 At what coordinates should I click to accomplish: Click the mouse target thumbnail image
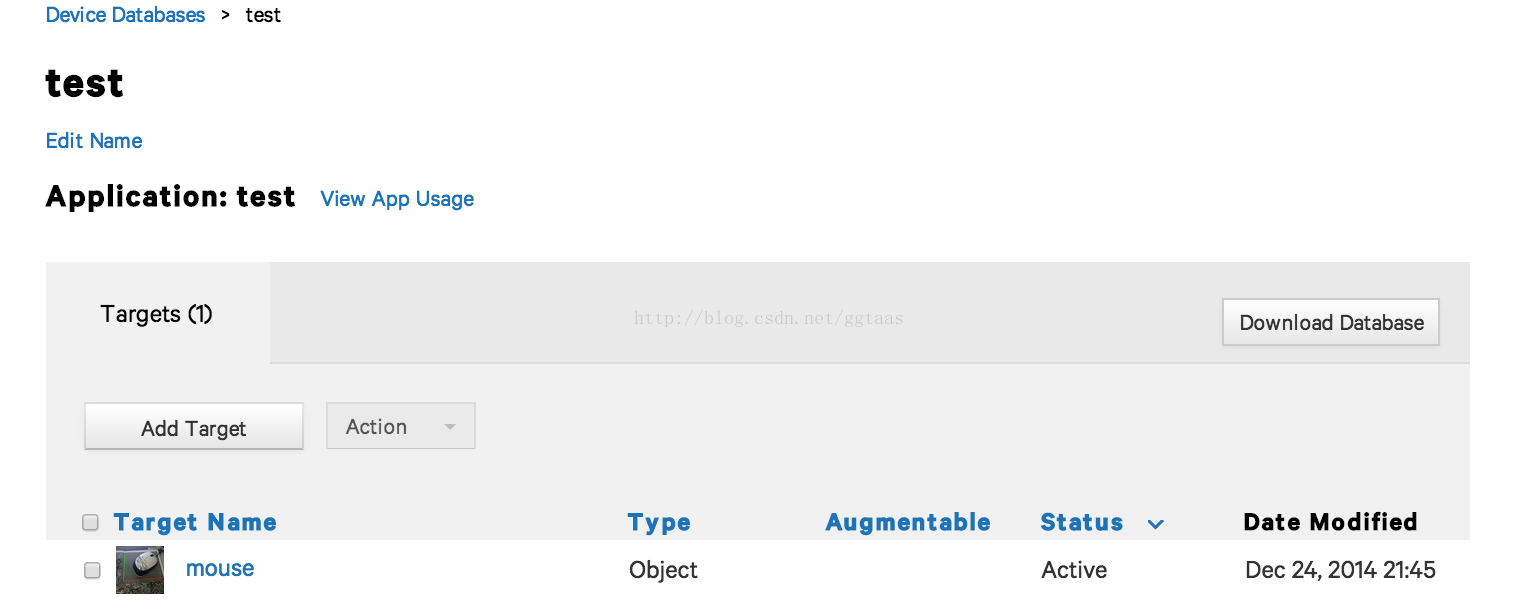coord(140,570)
